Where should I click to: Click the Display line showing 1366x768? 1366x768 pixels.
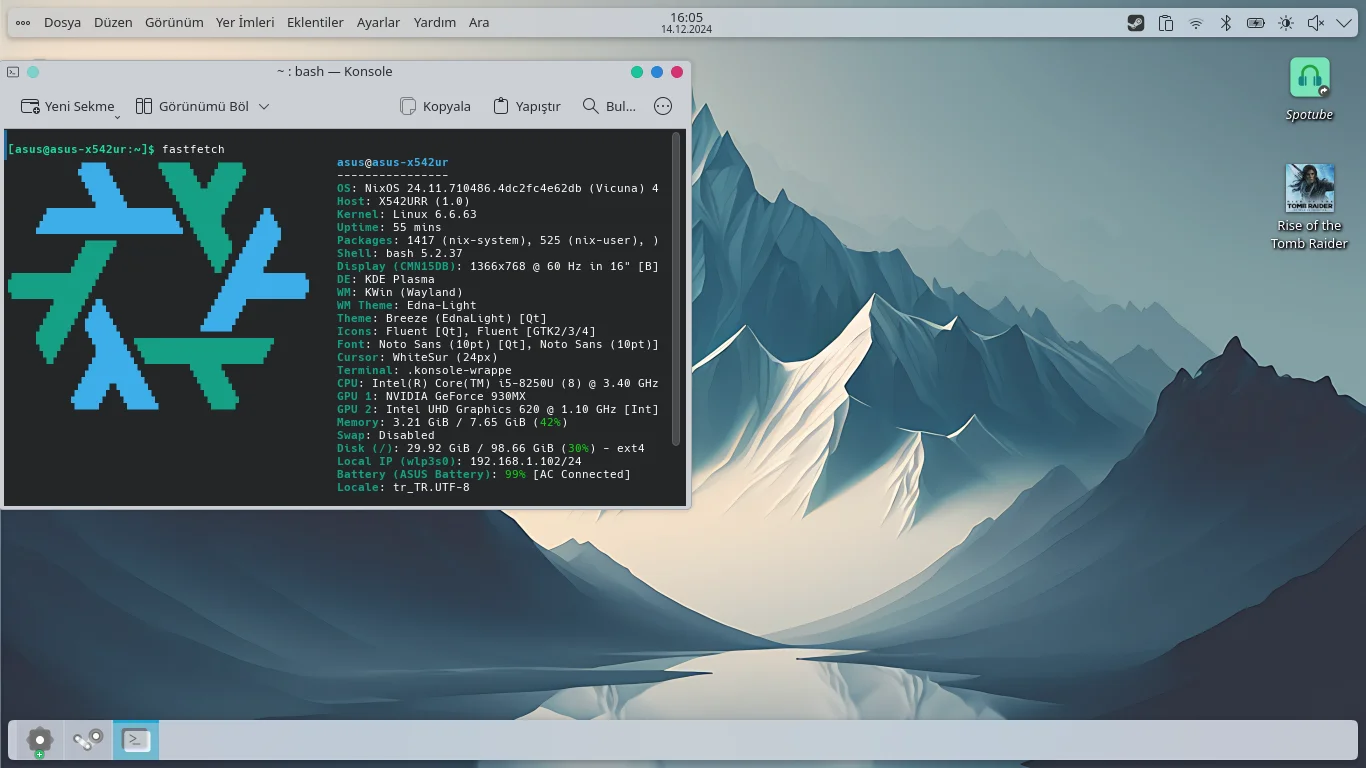pos(498,266)
